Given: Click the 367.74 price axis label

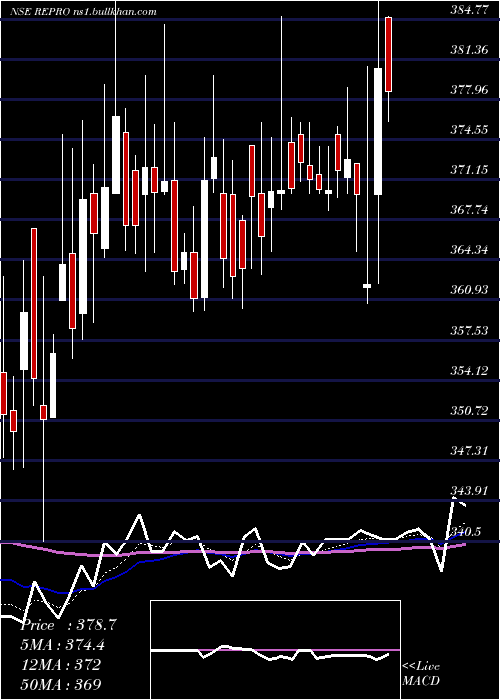Looking at the screenshot, I should point(469,210).
